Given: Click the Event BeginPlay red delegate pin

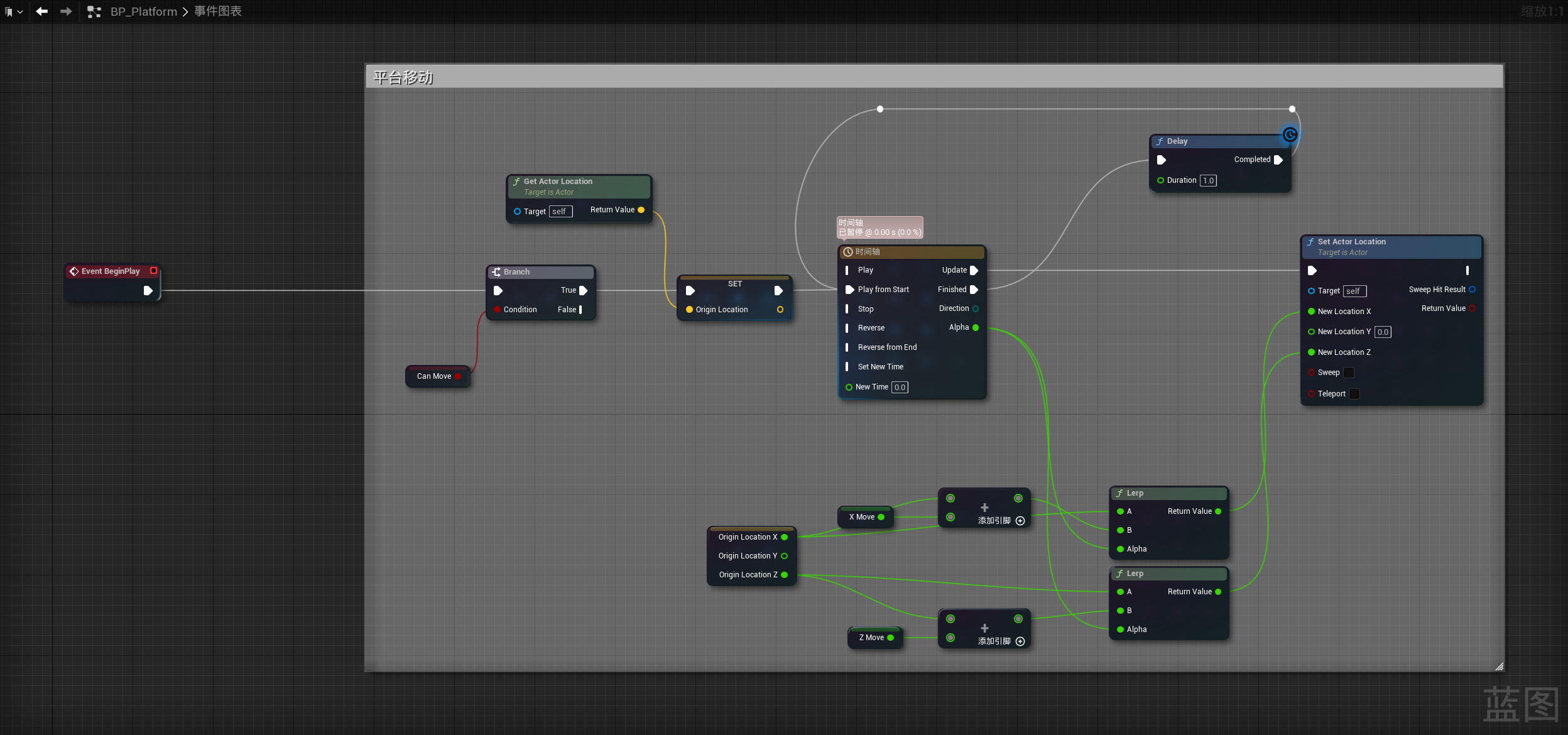Looking at the screenshot, I should point(153,271).
